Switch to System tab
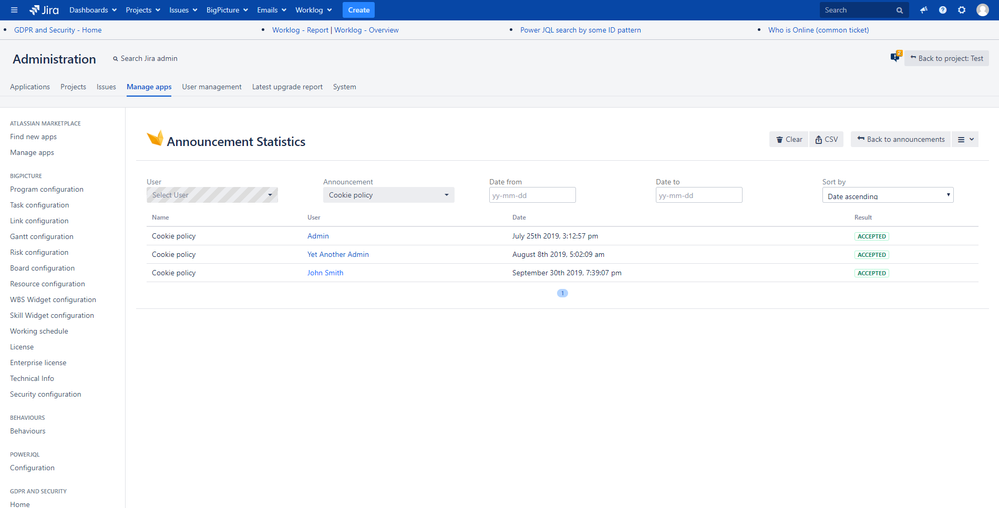Image resolution: width=999 pixels, height=508 pixels. (345, 87)
